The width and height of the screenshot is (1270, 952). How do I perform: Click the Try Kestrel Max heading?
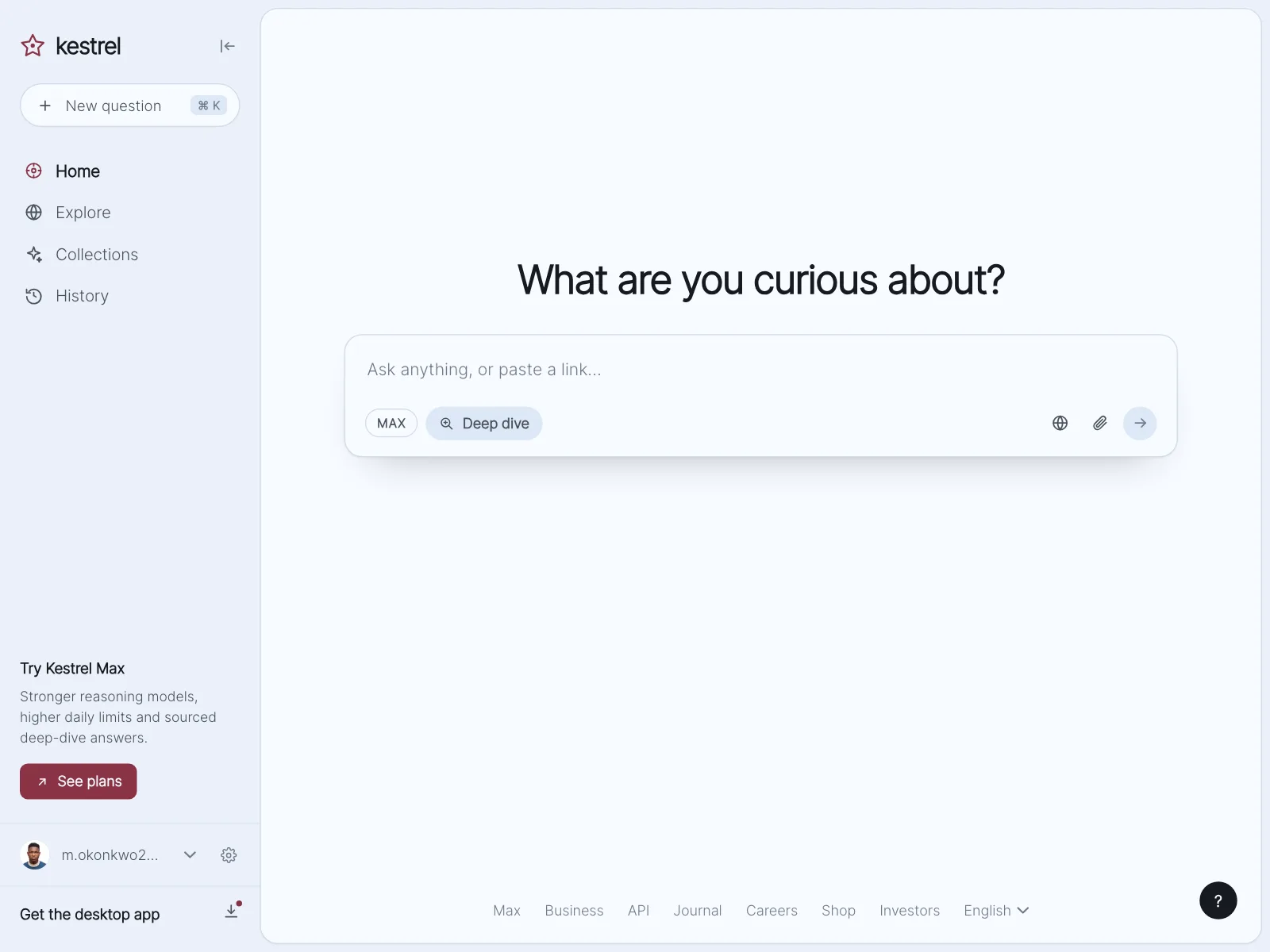pyautogui.click(x=72, y=669)
